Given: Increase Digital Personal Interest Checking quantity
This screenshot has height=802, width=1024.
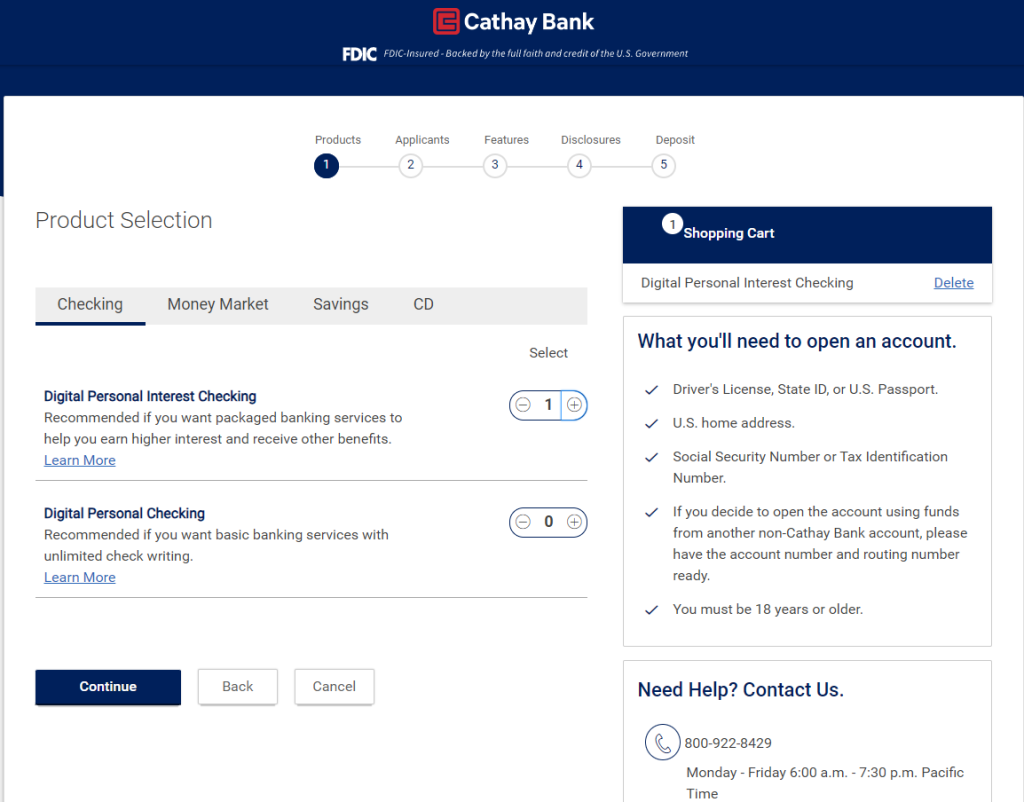Looking at the screenshot, I should tap(574, 405).
